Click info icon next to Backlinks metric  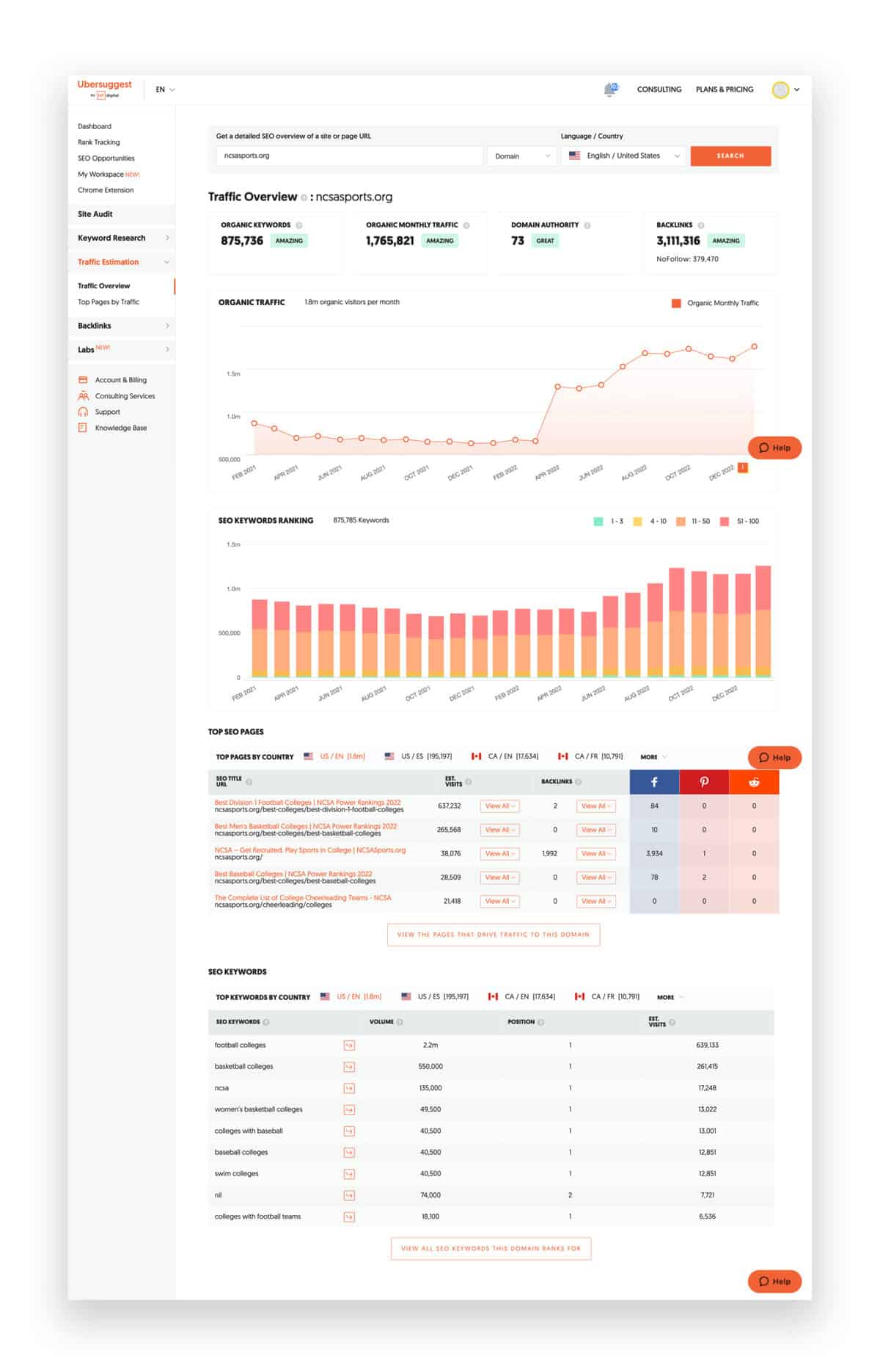tap(701, 225)
